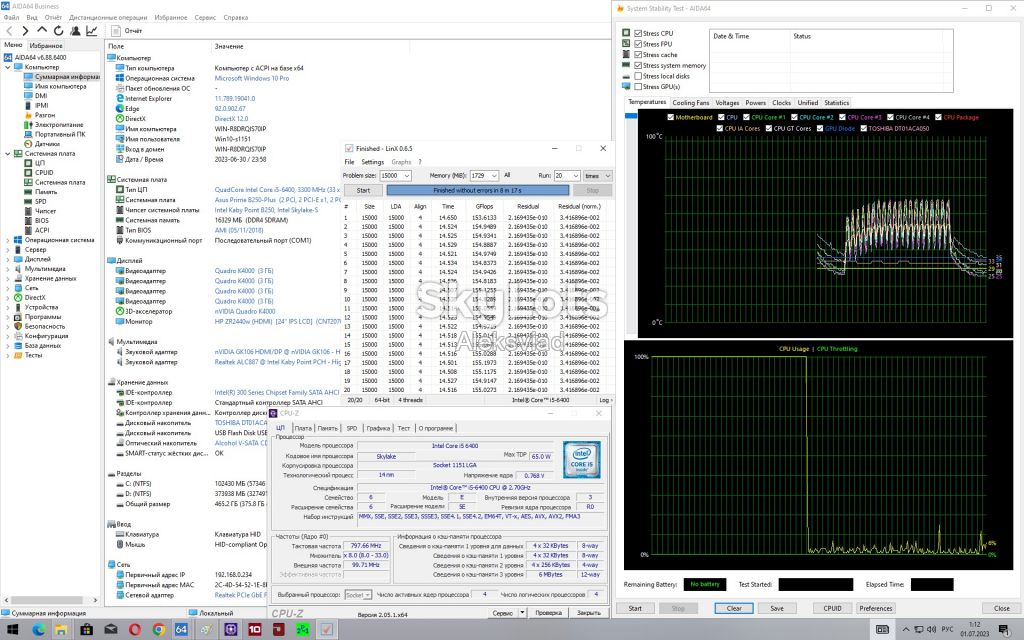Click Clear in System Stability Test
The image size is (1024, 640).
(x=734, y=608)
